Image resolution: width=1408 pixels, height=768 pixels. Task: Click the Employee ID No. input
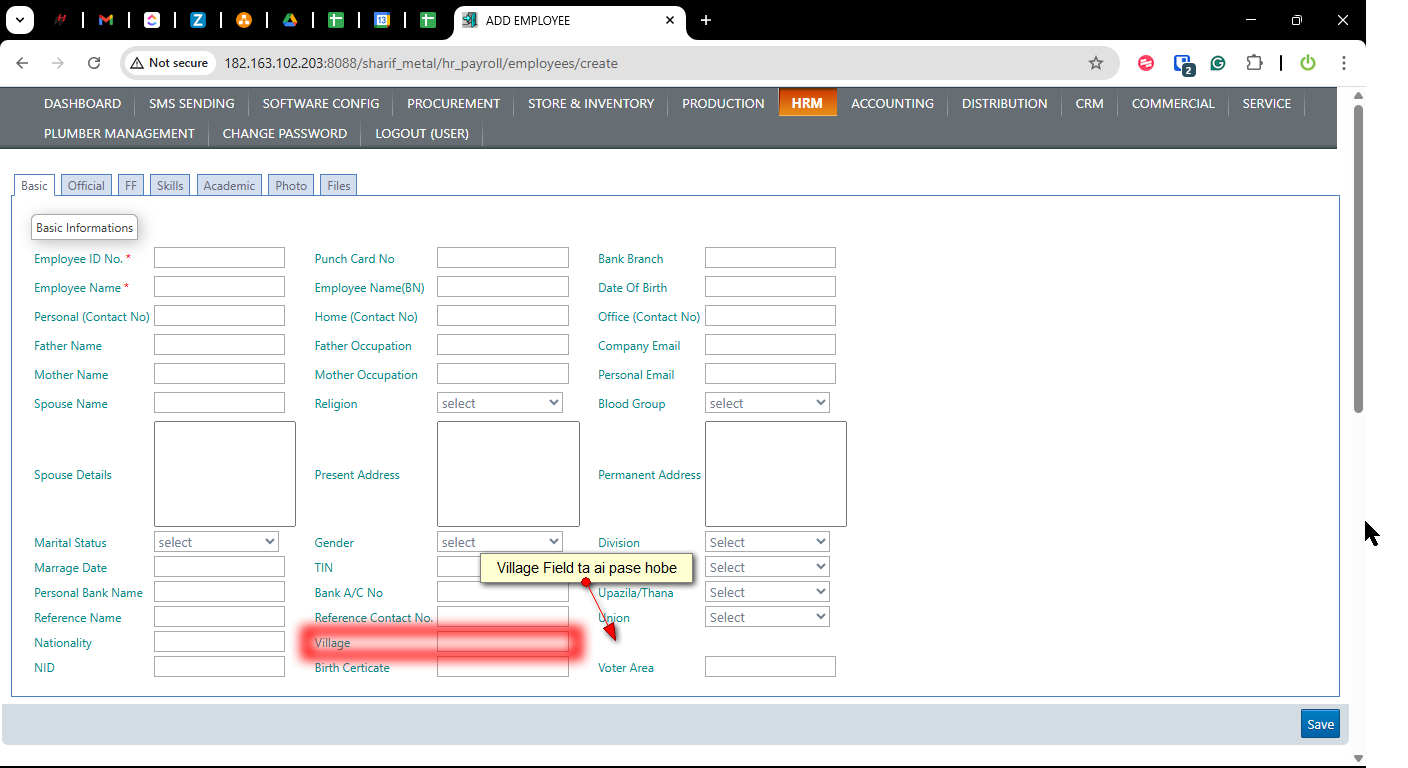219,258
